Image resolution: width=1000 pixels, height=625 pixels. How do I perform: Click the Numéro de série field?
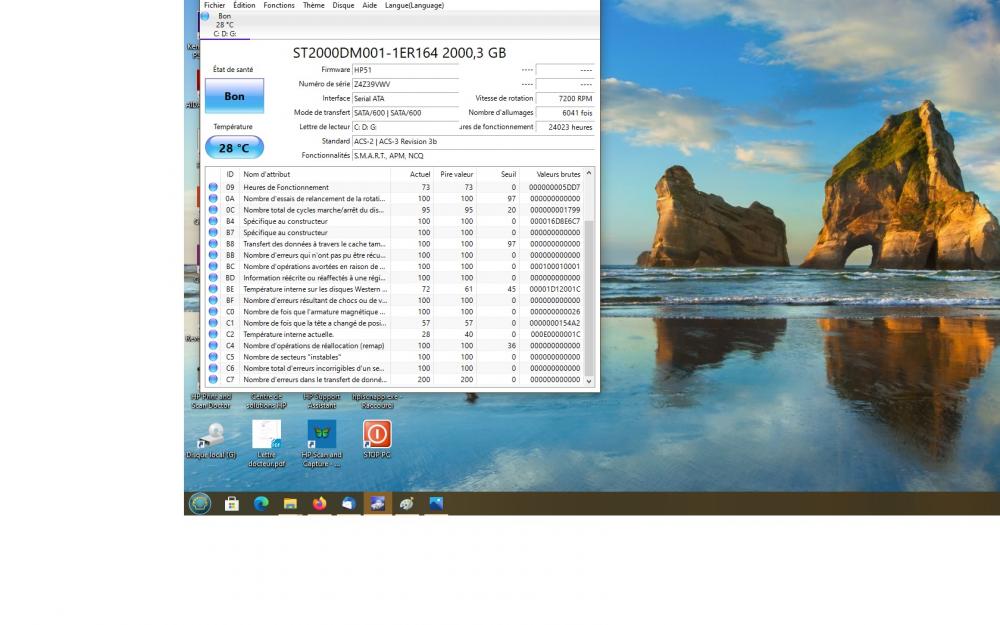coord(406,84)
